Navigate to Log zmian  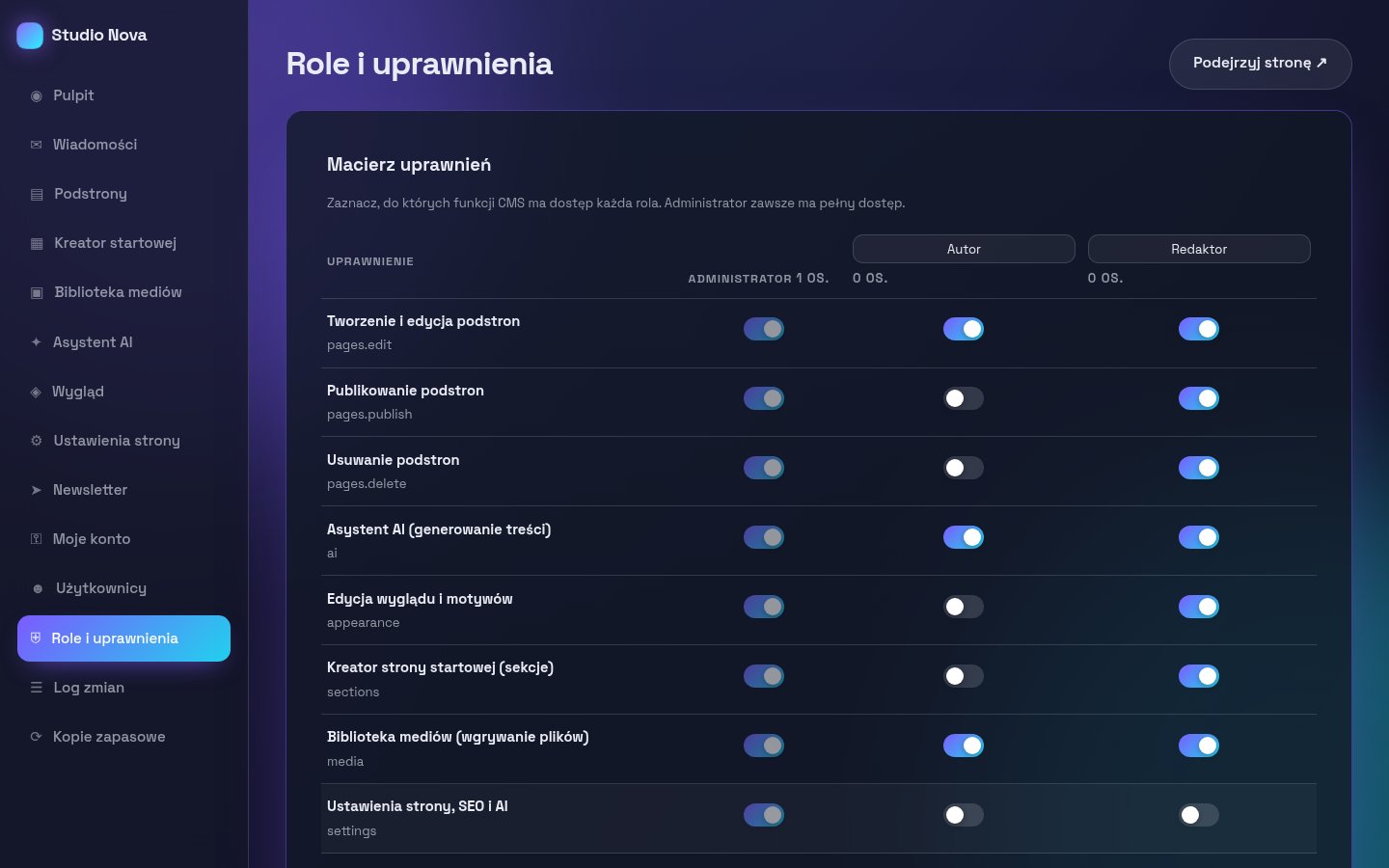tap(123, 688)
